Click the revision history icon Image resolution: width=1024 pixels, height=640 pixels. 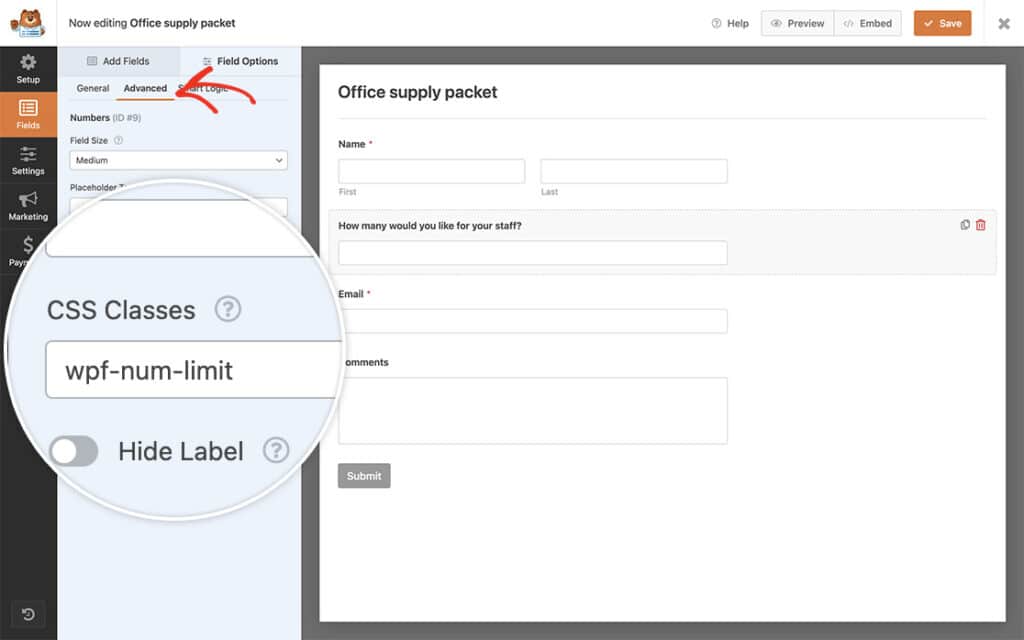(27, 614)
